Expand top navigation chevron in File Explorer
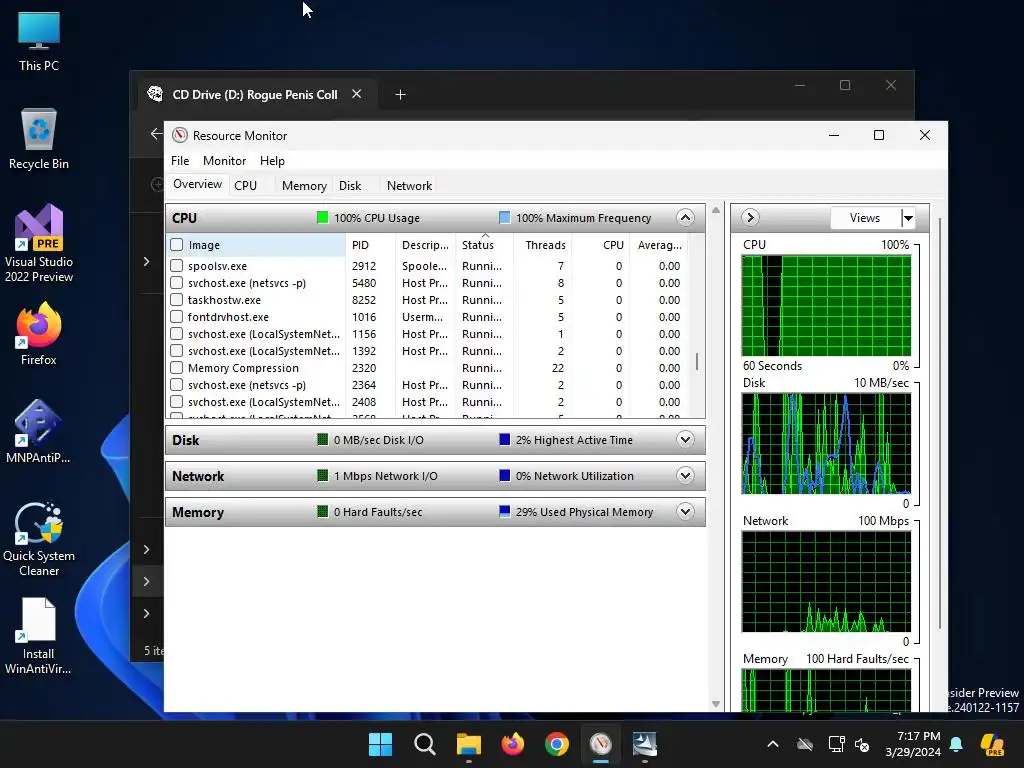Image resolution: width=1024 pixels, height=768 pixels. (146, 262)
